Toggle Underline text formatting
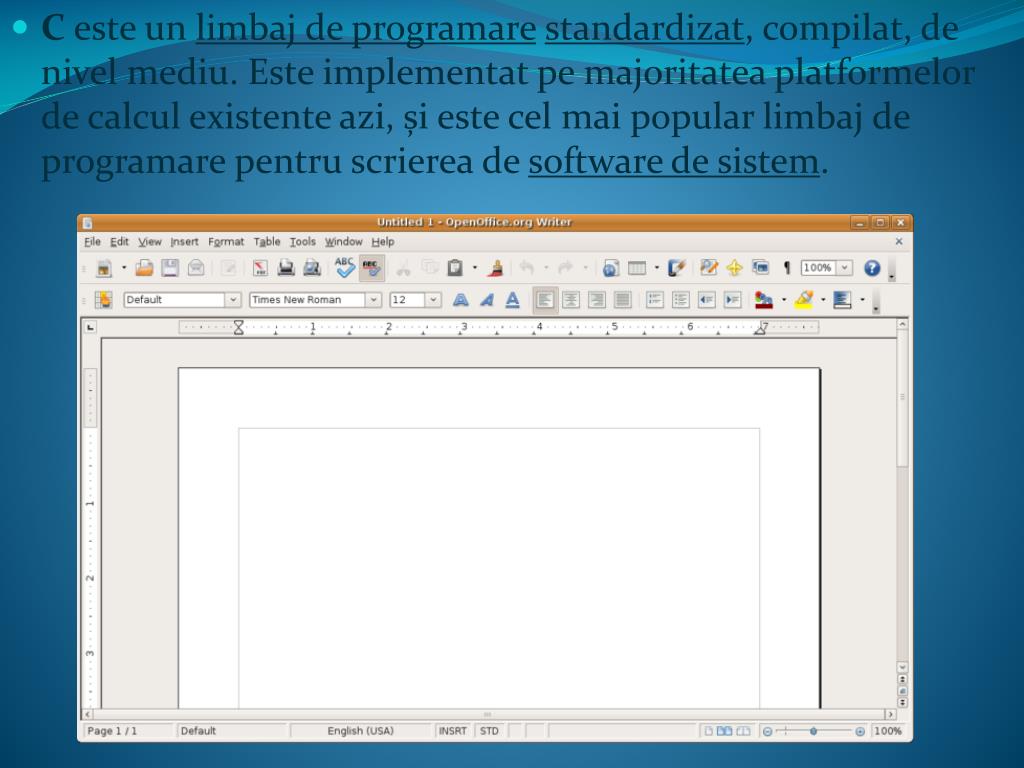 [513, 300]
